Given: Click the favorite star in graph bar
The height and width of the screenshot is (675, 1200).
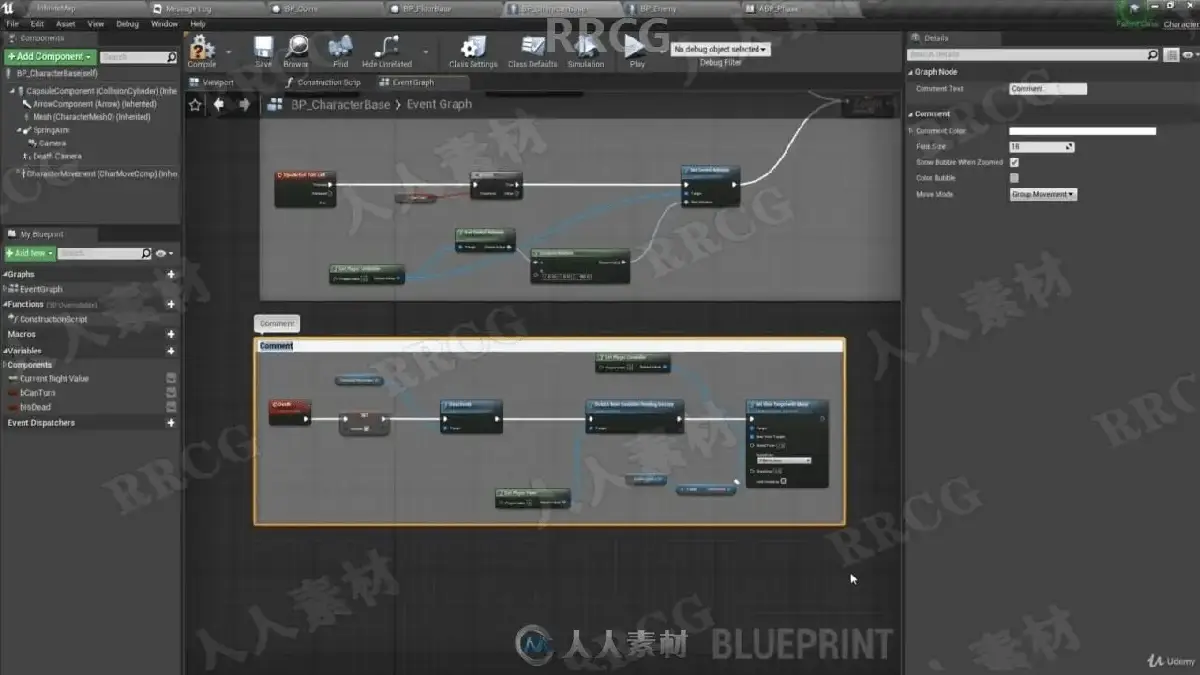Looking at the screenshot, I should click(x=195, y=104).
